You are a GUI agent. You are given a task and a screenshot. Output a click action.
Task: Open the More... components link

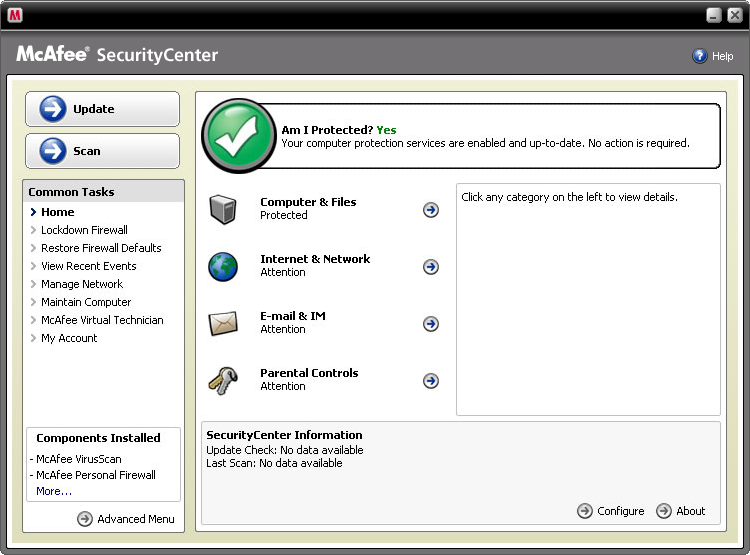(x=54, y=491)
